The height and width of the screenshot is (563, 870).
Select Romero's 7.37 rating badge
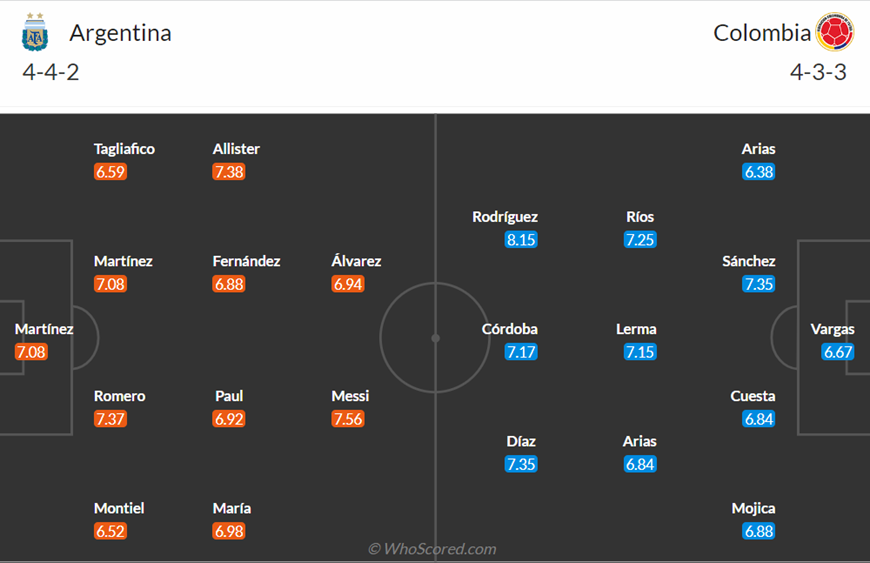[x=110, y=419]
